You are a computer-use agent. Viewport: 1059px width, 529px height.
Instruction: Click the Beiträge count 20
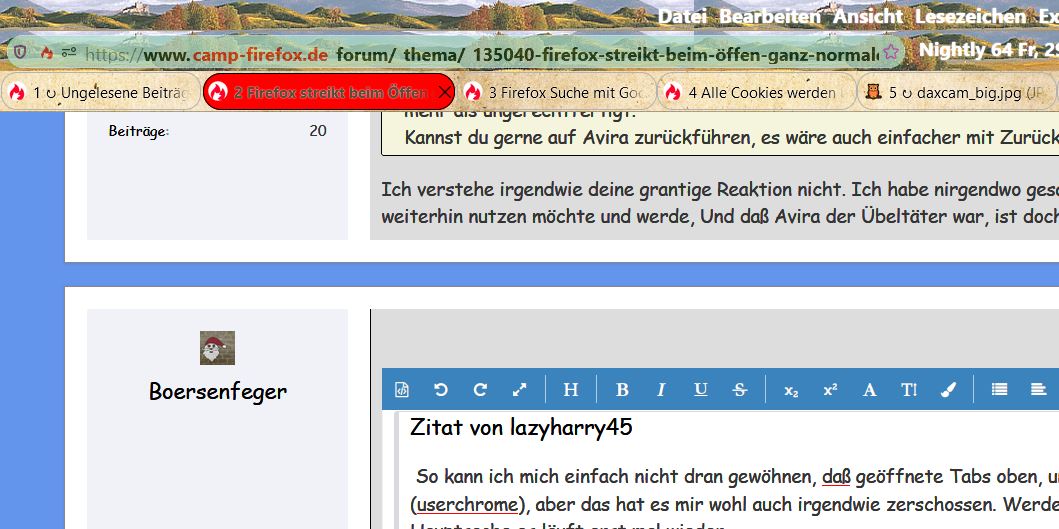[318, 130]
